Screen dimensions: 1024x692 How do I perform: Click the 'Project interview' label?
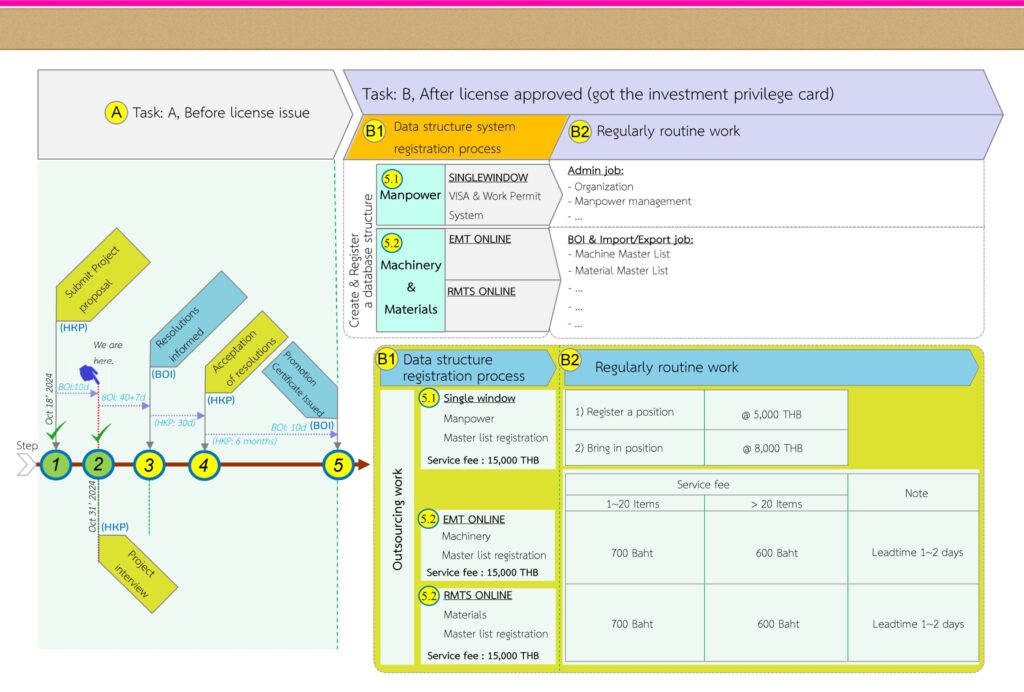(137, 574)
